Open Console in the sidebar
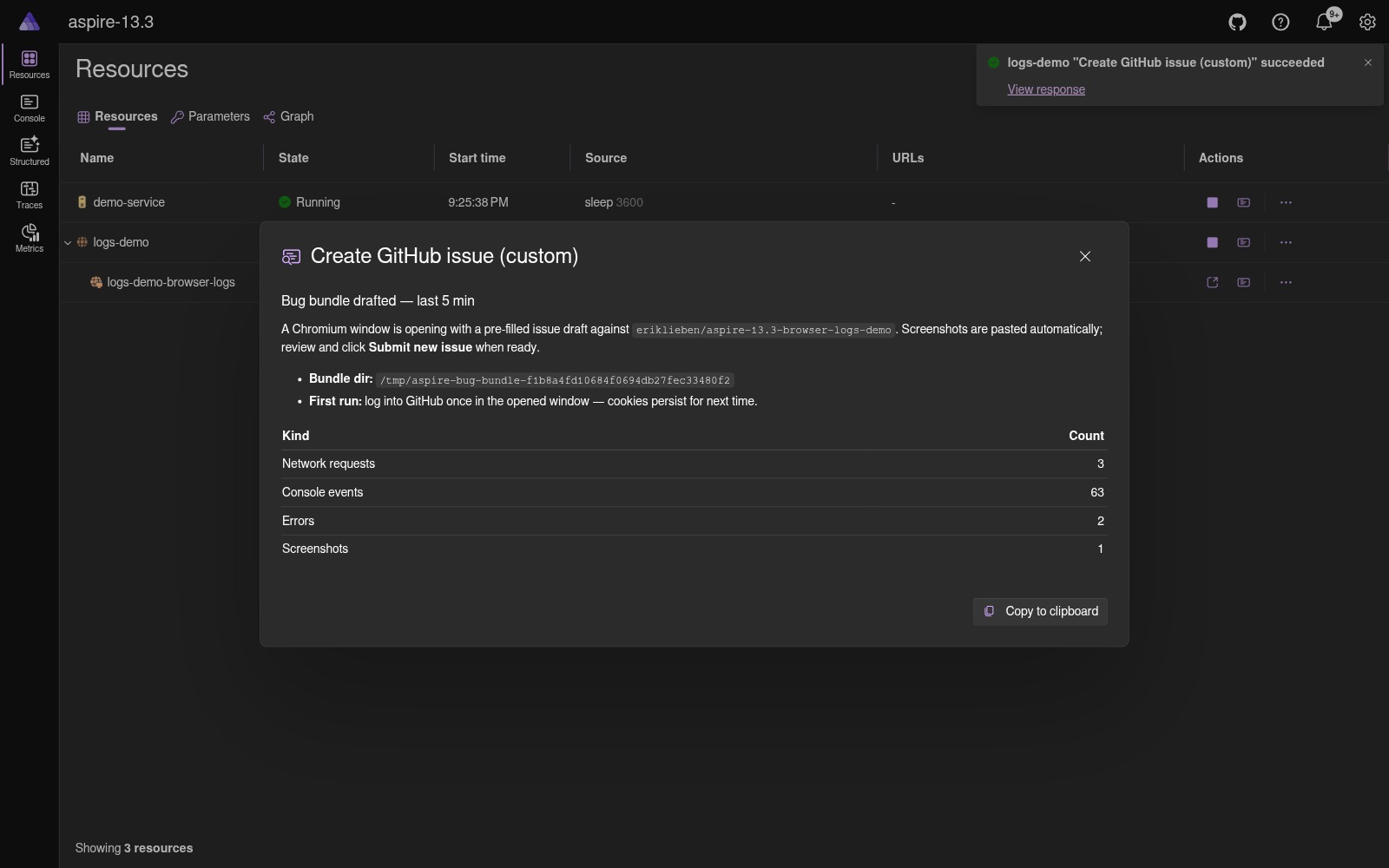The image size is (1389, 868). pos(30,108)
